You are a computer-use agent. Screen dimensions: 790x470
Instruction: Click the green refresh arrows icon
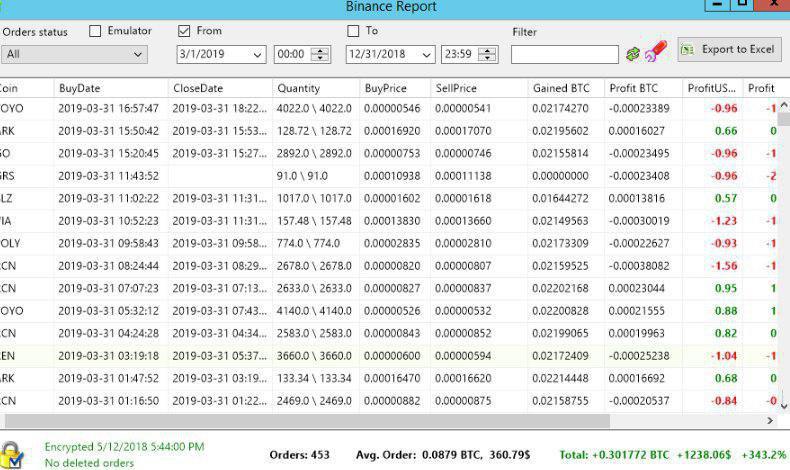(x=632, y=54)
